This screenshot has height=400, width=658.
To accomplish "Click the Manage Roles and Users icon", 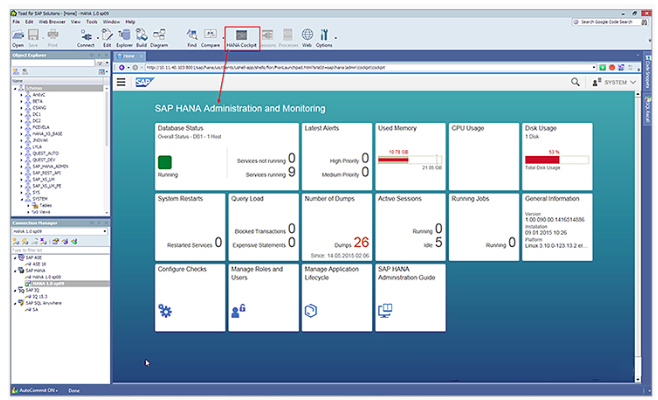I will [x=238, y=311].
